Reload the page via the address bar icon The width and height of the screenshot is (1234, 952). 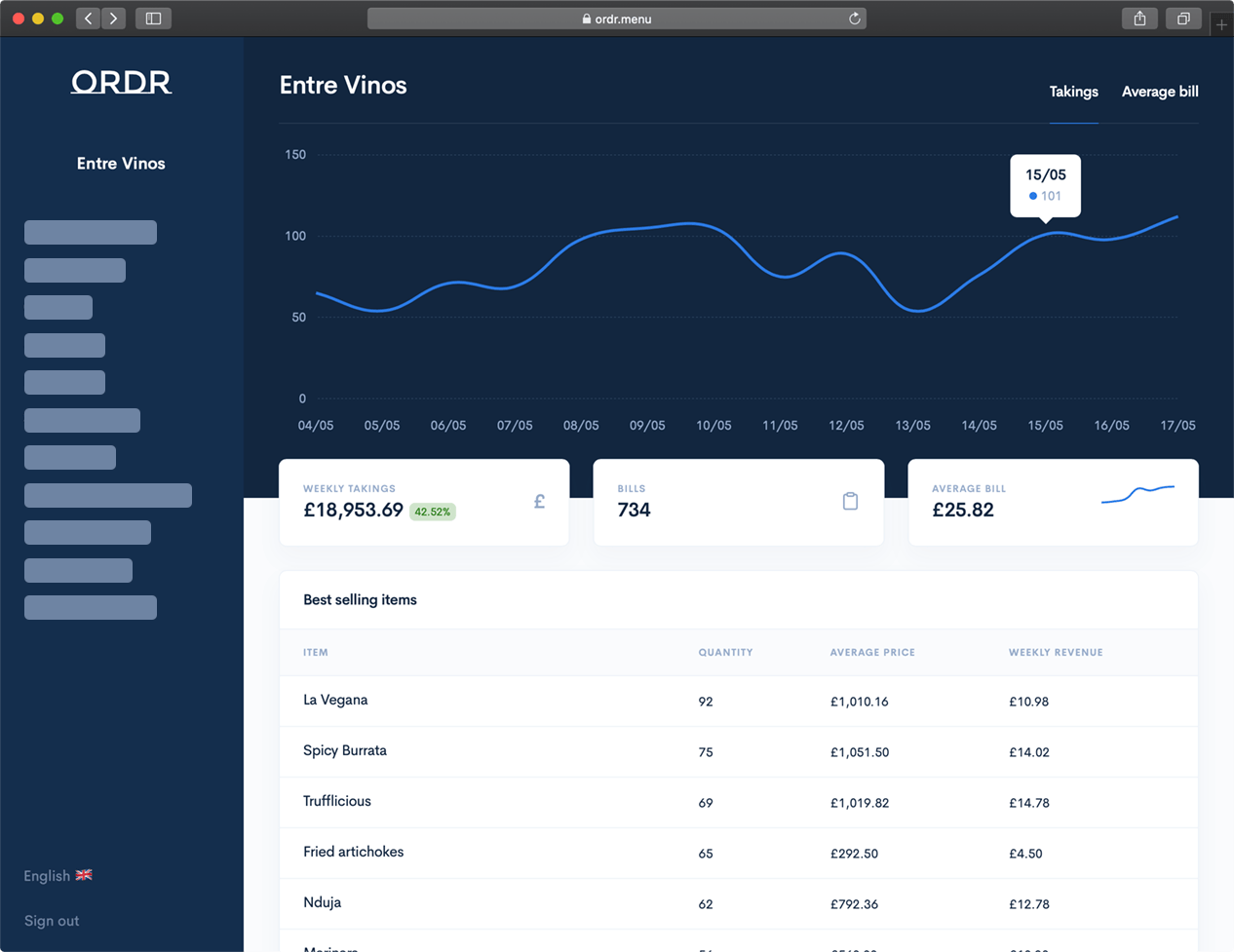point(853,18)
